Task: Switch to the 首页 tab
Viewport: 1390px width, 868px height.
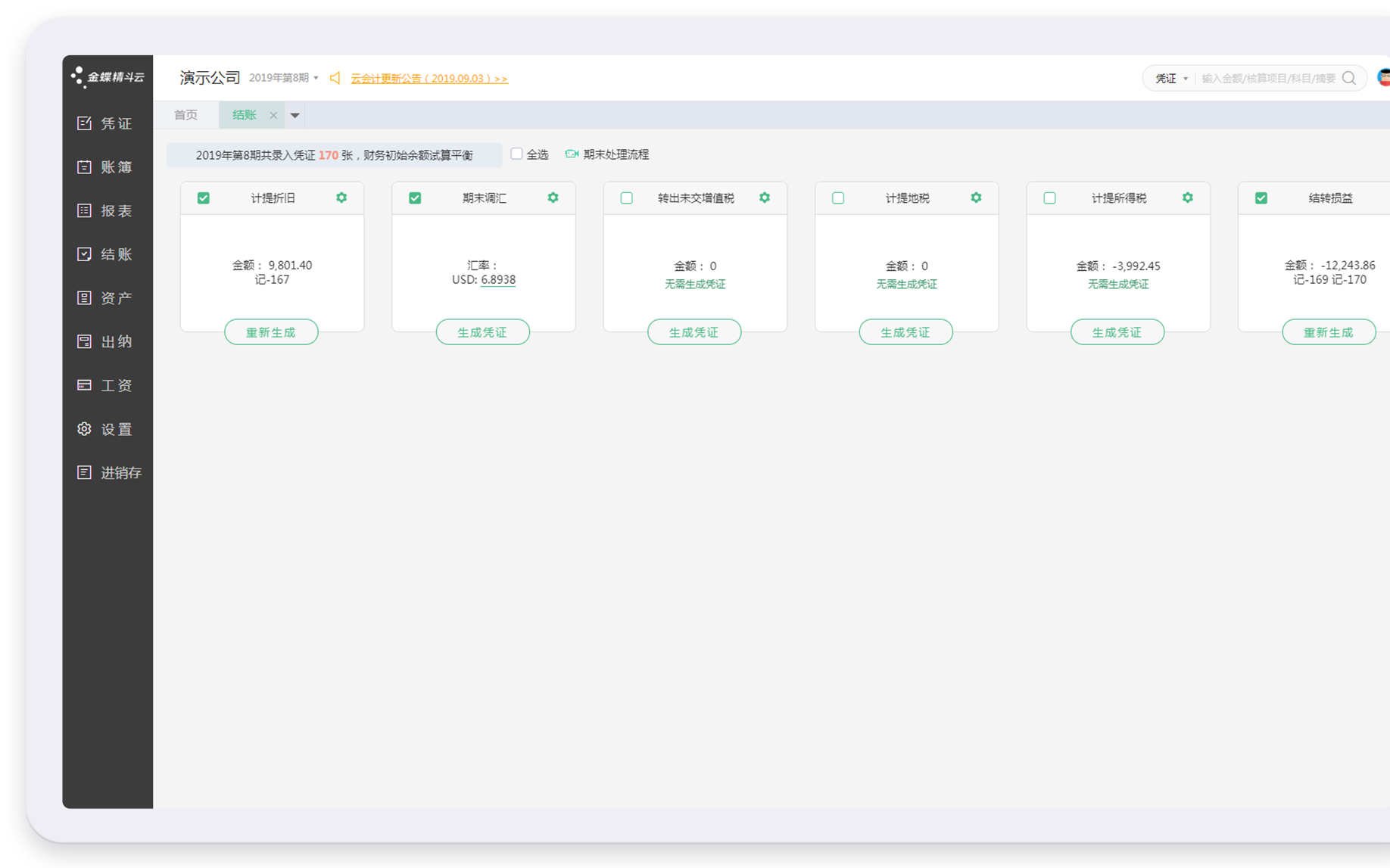Action: click(x=185, y=115)
